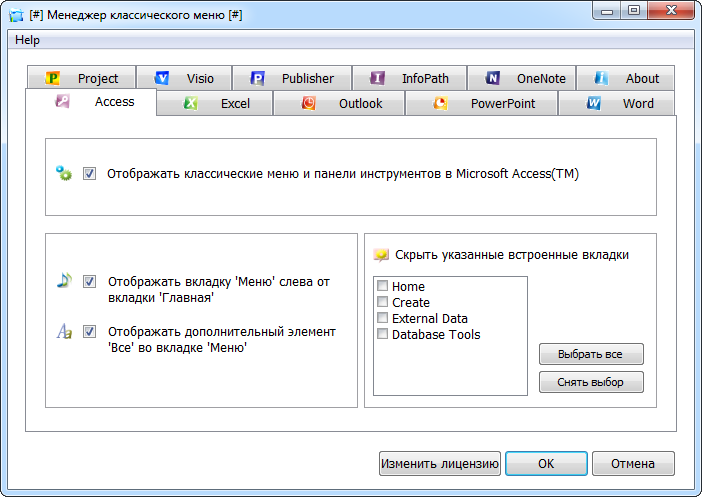Click the 'Отмена' cancel button
The width and height of the screenshot is (702, 497).
(x=633, y=463)
